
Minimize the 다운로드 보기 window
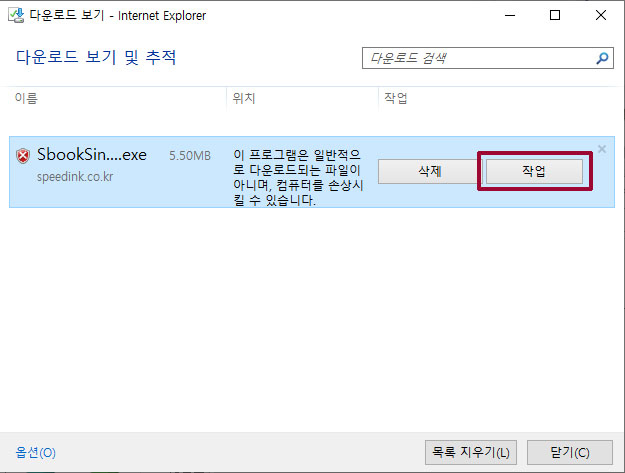click(509, 16)
